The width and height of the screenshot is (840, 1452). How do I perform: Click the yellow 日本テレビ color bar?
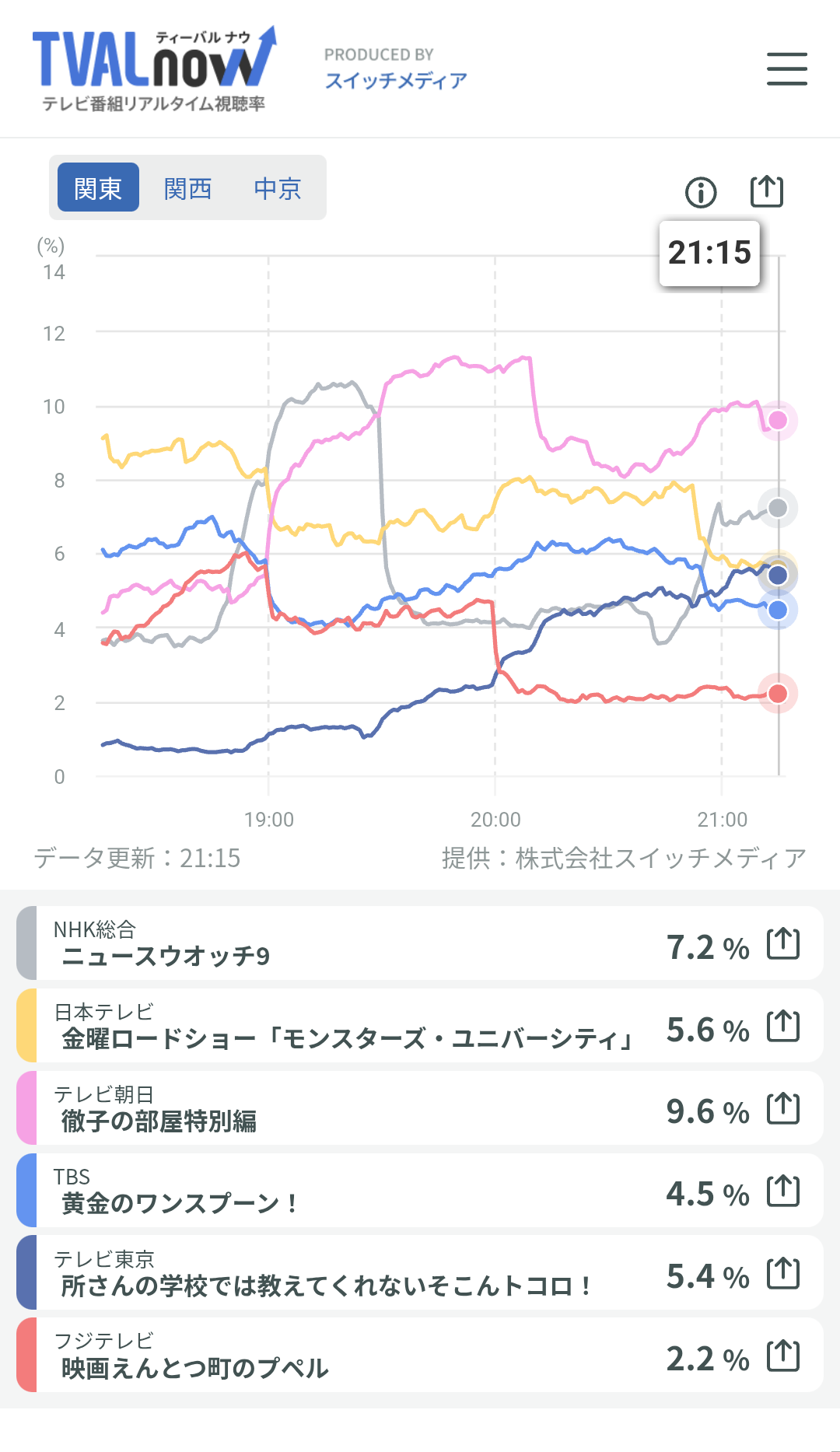coord(26,1026)
